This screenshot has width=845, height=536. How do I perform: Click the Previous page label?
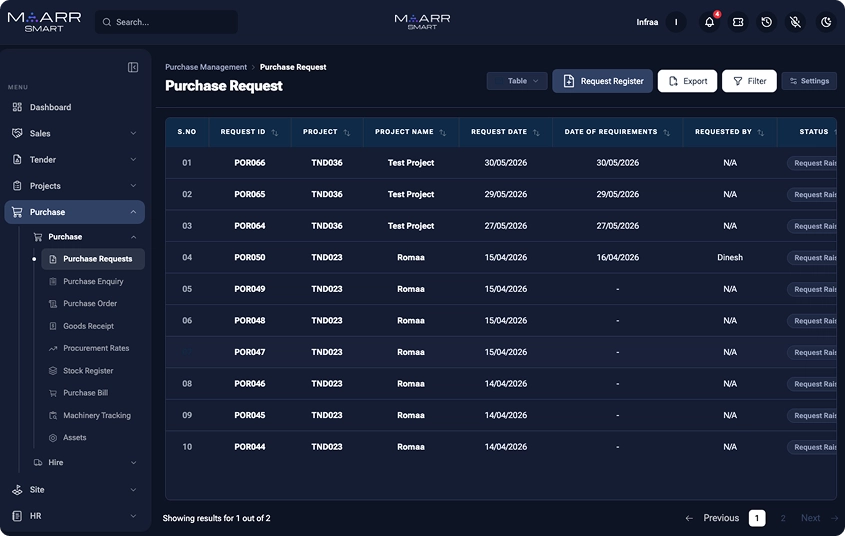coord(721,518)
